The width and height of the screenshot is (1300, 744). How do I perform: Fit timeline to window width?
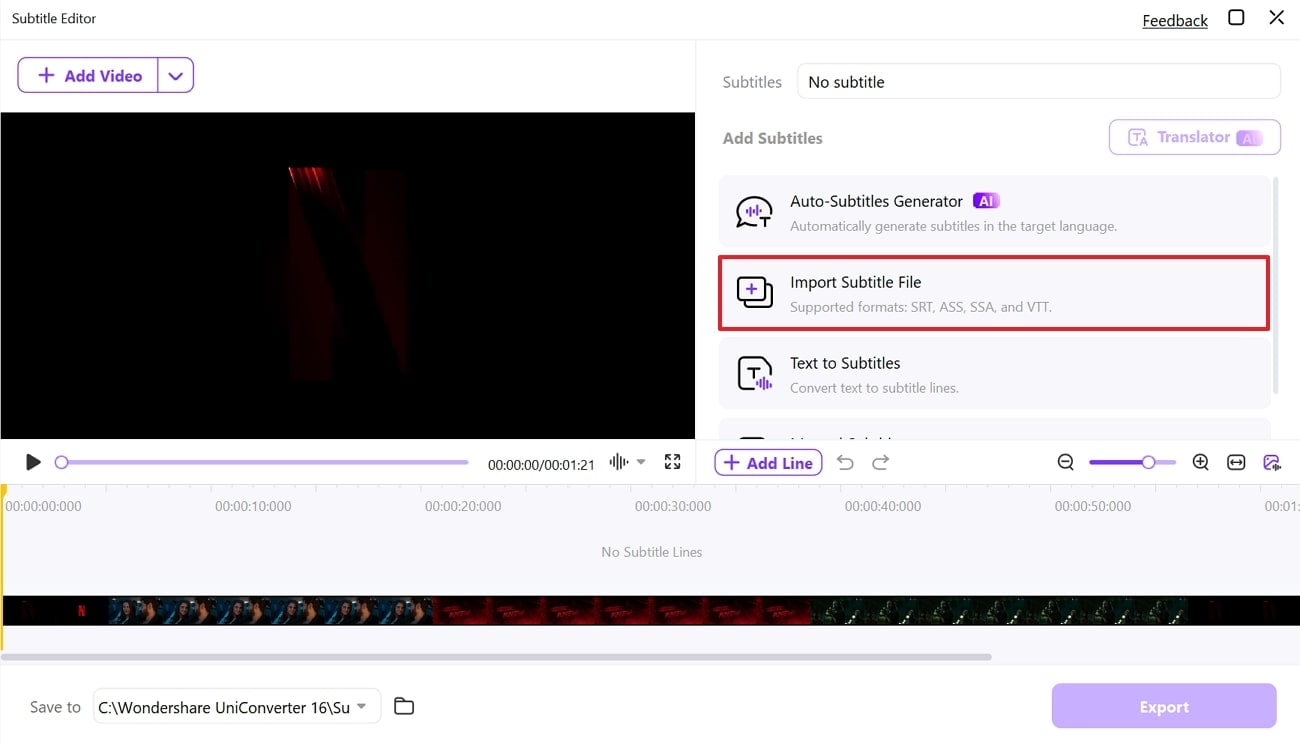pos(1236,462)
